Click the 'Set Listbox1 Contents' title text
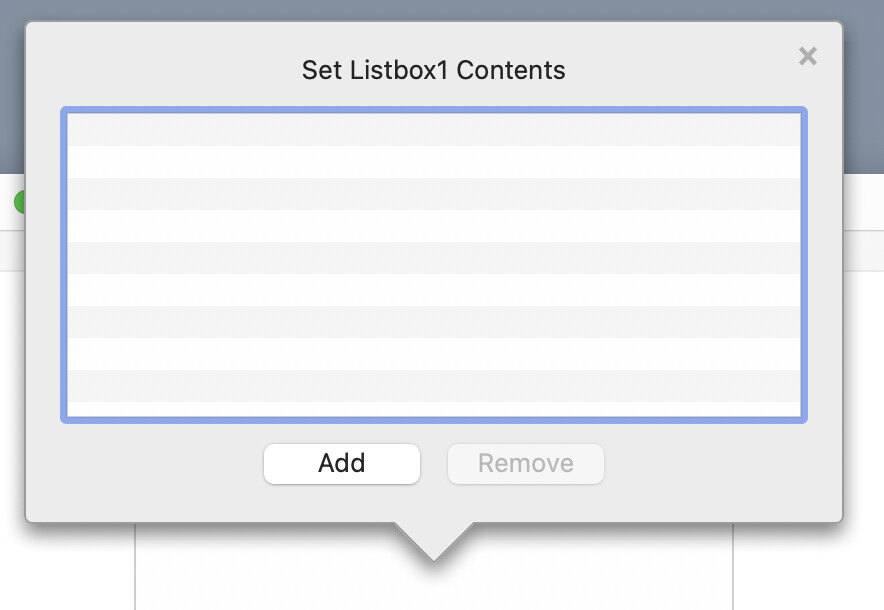The height and width of the screenshot is (610, 884). pos(434,71)
